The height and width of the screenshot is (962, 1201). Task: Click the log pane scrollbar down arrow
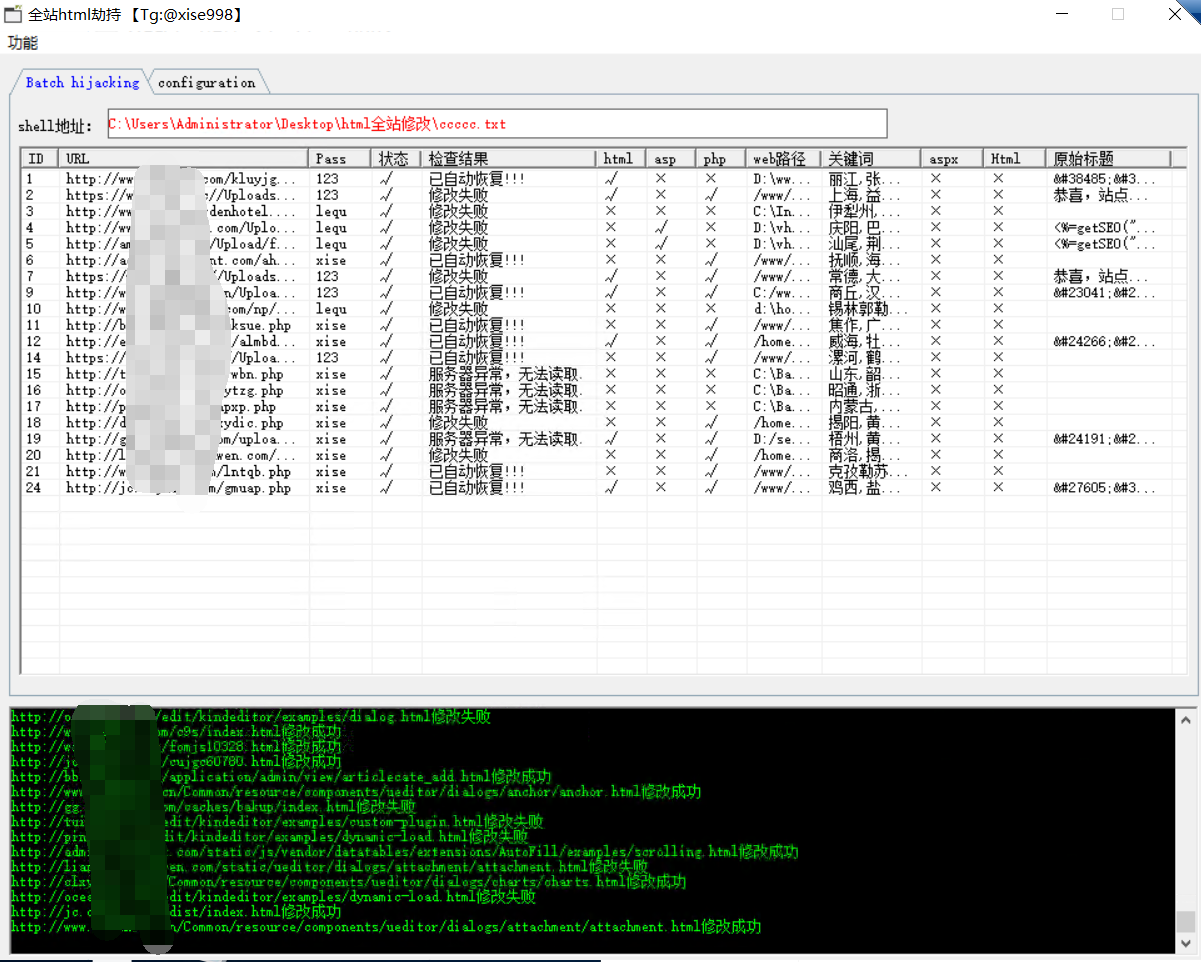pos(1186,944)
